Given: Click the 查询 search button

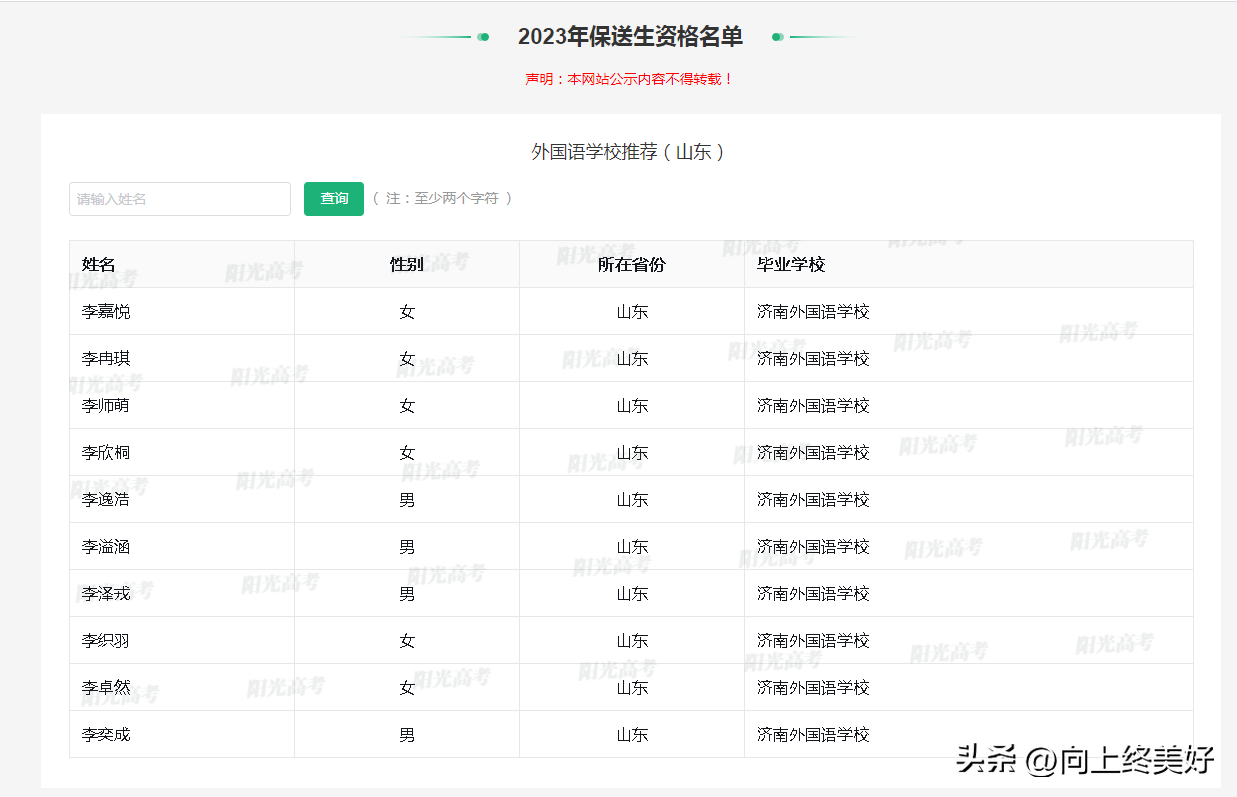Looking at the screenshot, I should [334, 199].
